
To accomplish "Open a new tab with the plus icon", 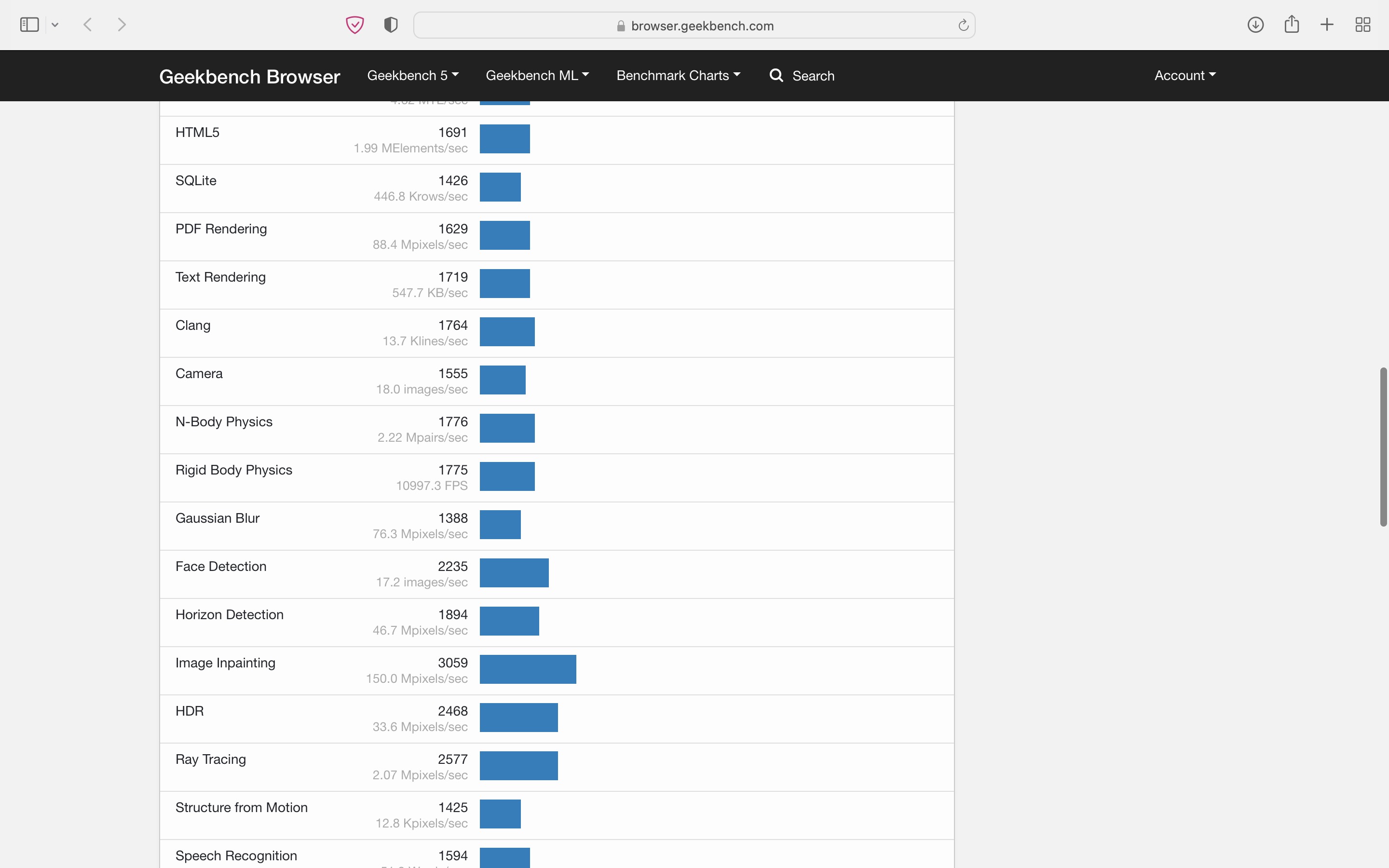I will (1327, 25).
